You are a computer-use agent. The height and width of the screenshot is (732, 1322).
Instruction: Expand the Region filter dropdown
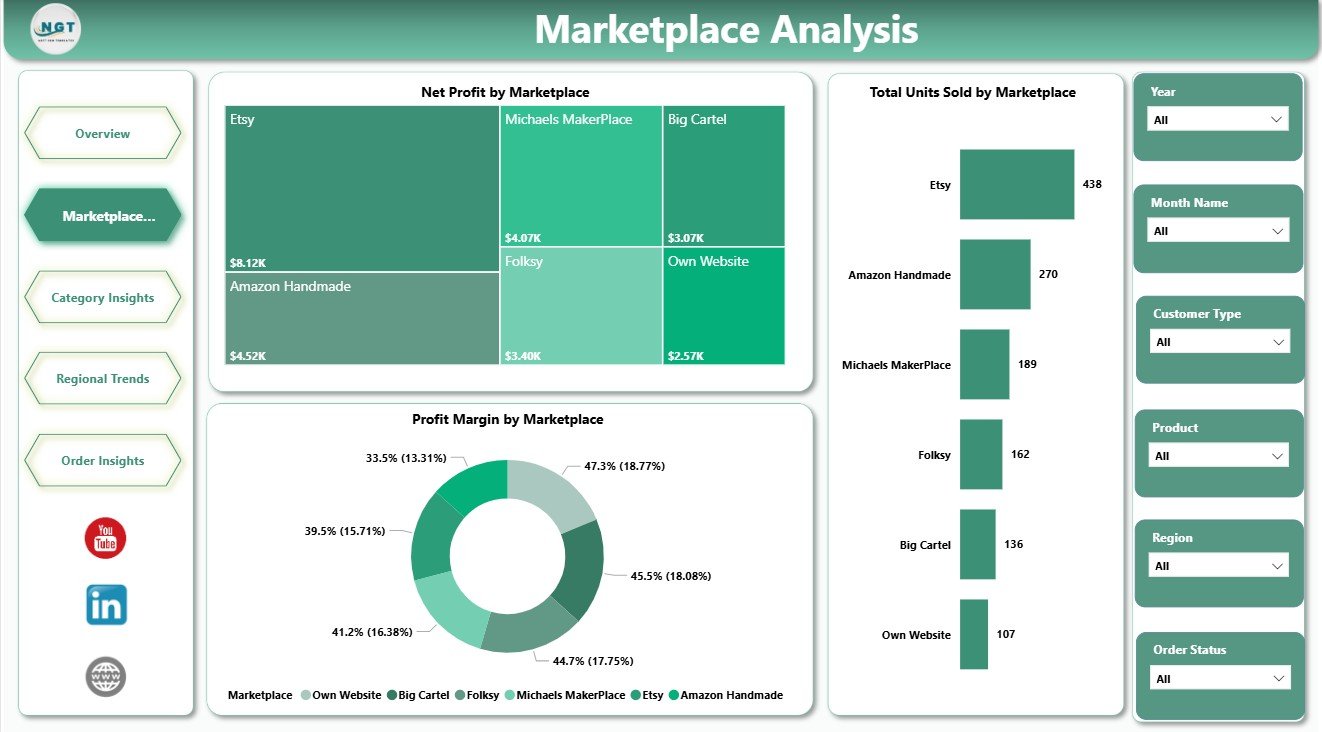tap(1217, 566)
